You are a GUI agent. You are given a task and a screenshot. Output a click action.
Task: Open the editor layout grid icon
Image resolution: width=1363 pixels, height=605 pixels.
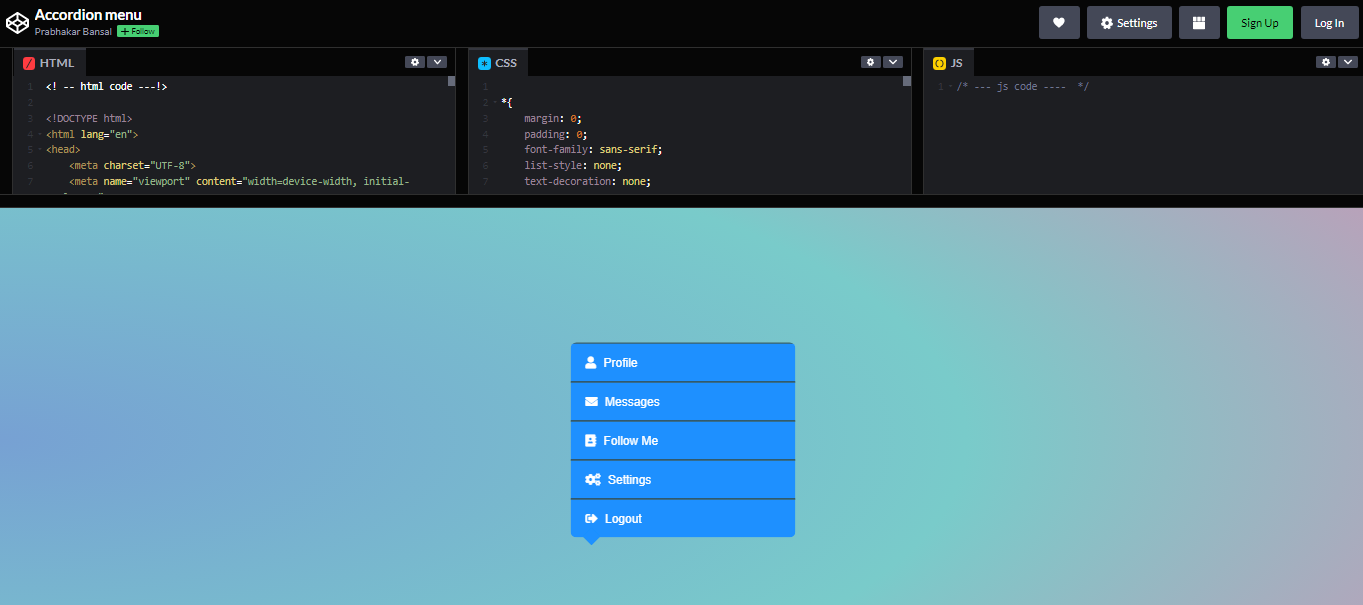coord(1199,22)
